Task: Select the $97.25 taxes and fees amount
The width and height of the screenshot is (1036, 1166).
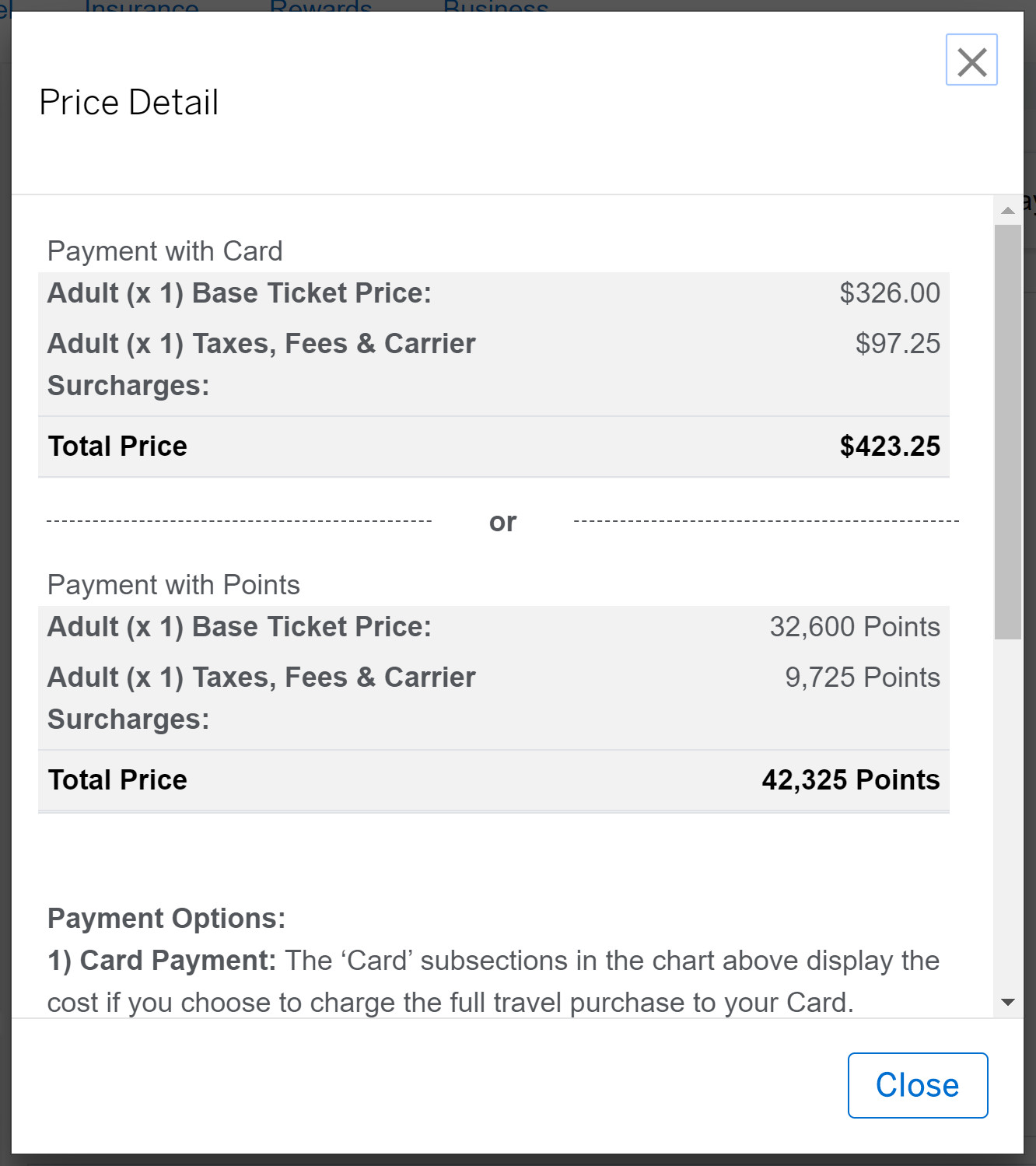Action: pyautogui.click(x=898, y=344)
